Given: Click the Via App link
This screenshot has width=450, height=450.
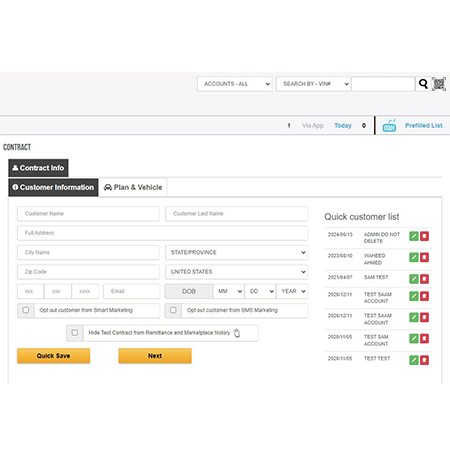Looking at the screenshot, I should 313,126.
